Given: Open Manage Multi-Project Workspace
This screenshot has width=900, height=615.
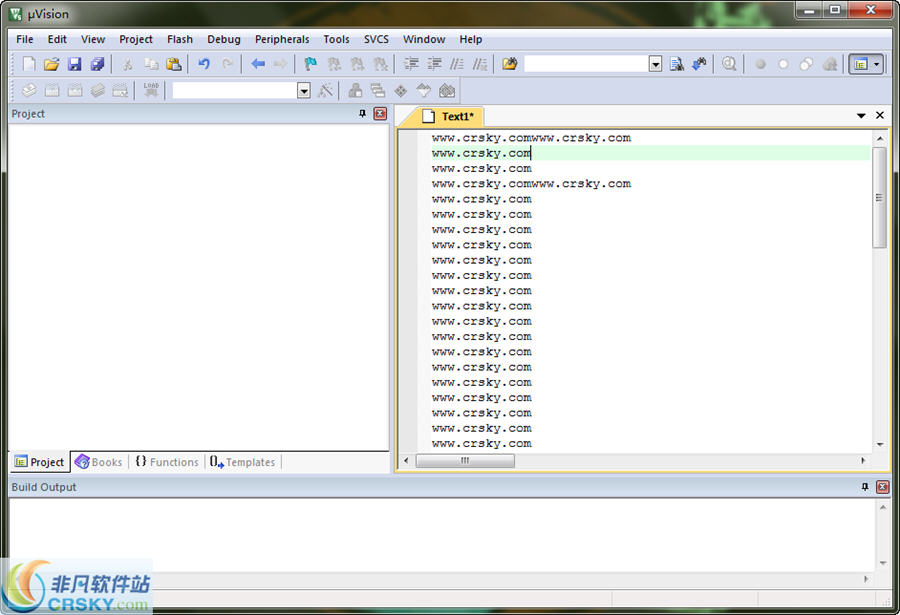Looking at the screenshot, I should pyautogui.click(x=378, y=90).
